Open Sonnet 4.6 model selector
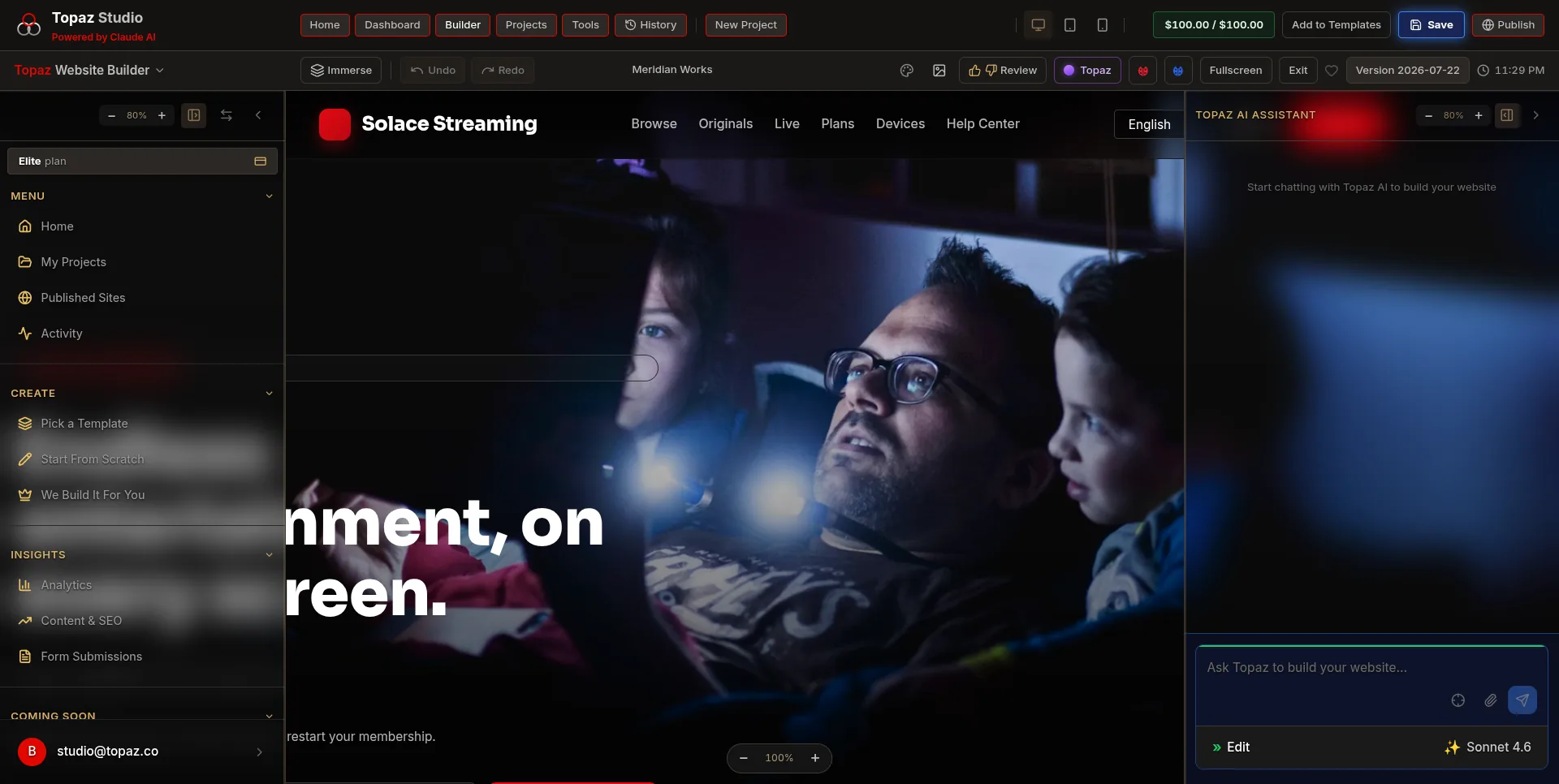 point(1488,747)
